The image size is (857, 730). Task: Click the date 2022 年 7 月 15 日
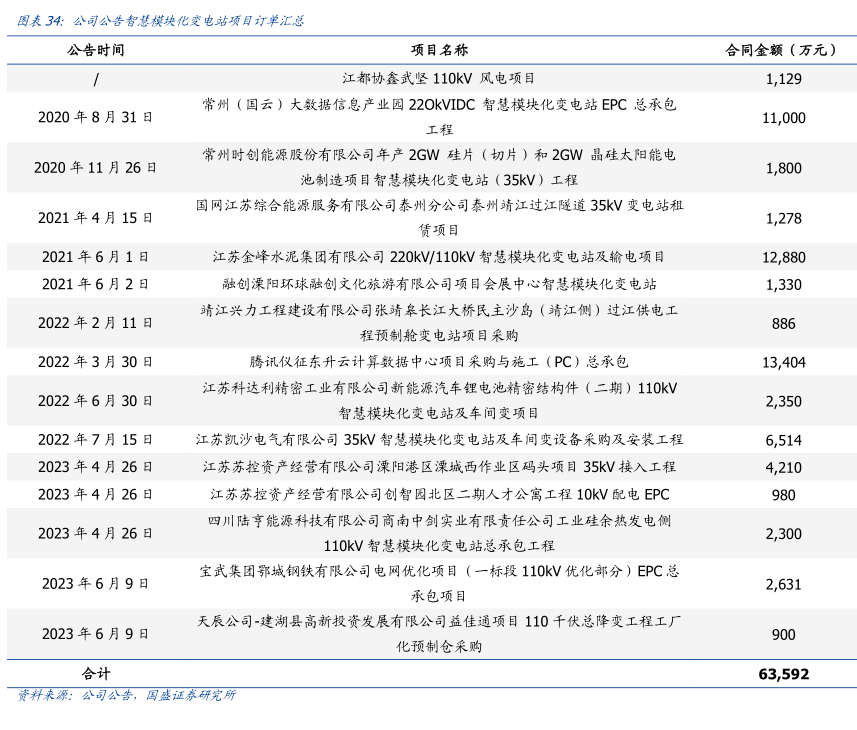pyautogui.click(x=96, y=440)
